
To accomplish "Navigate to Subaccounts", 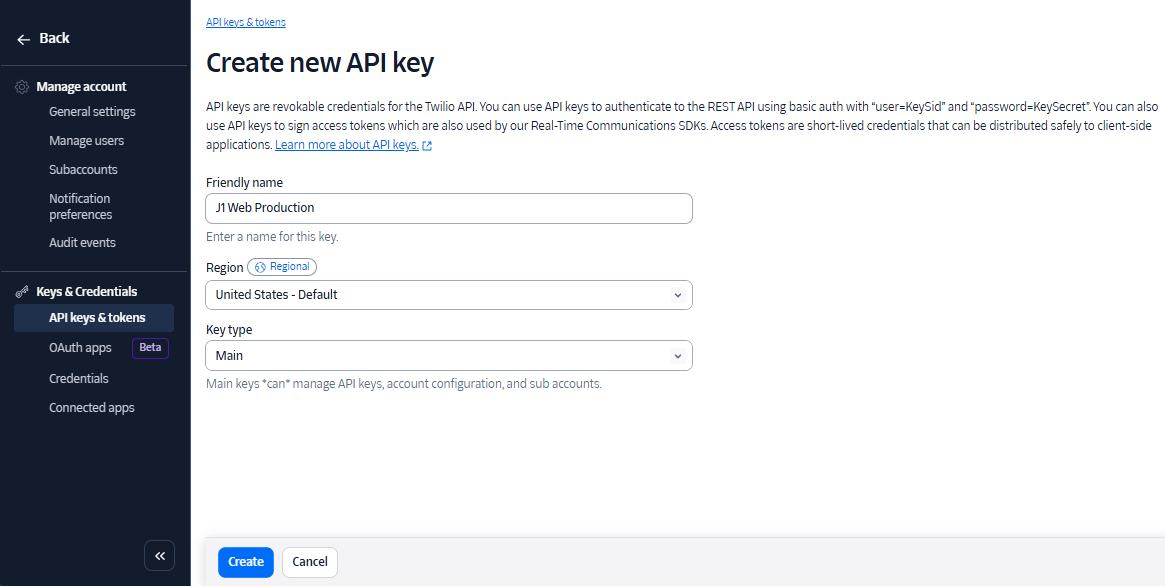I will (83, 169).
